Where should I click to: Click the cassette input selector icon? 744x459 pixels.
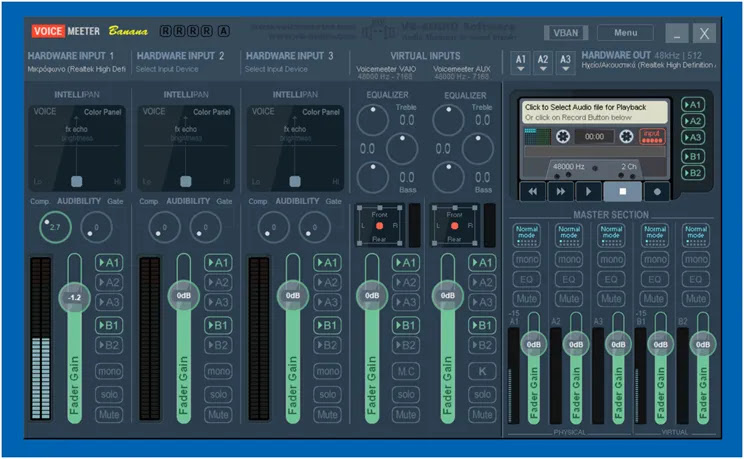652,137
